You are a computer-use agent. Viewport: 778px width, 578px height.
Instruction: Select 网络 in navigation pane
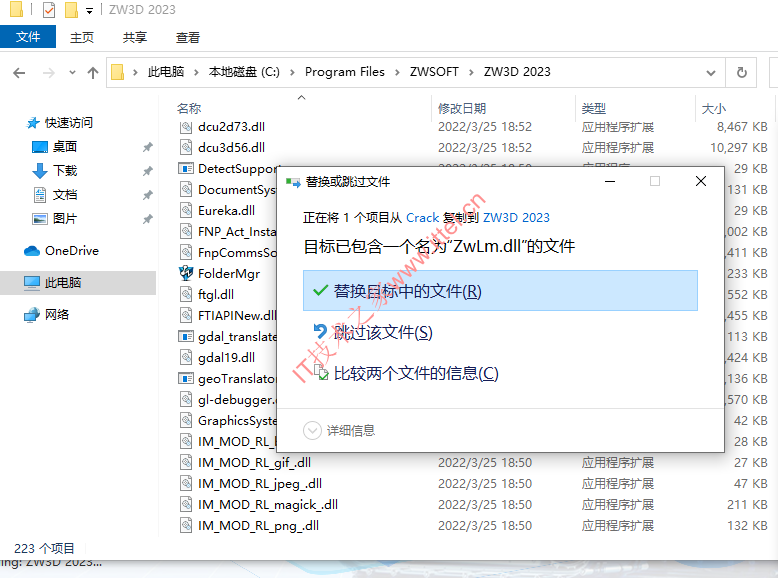[x=57, y=315]
